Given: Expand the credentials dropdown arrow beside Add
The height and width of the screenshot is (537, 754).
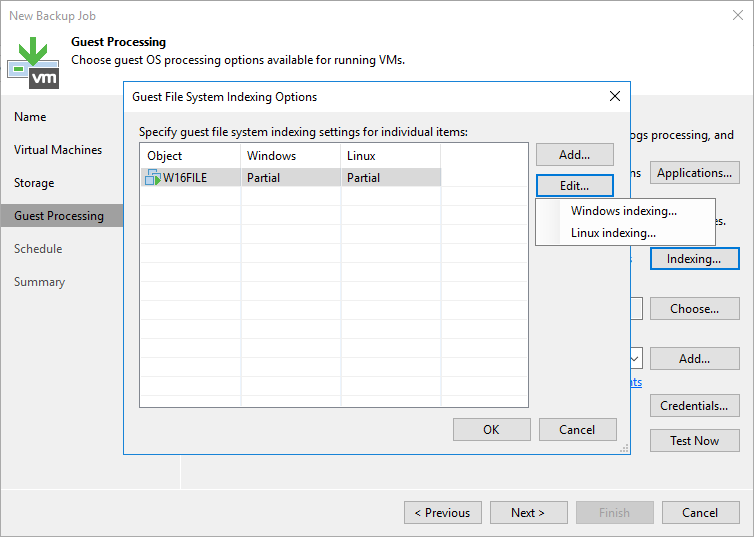Looking at the screenshot, I should tap(635, 358).
